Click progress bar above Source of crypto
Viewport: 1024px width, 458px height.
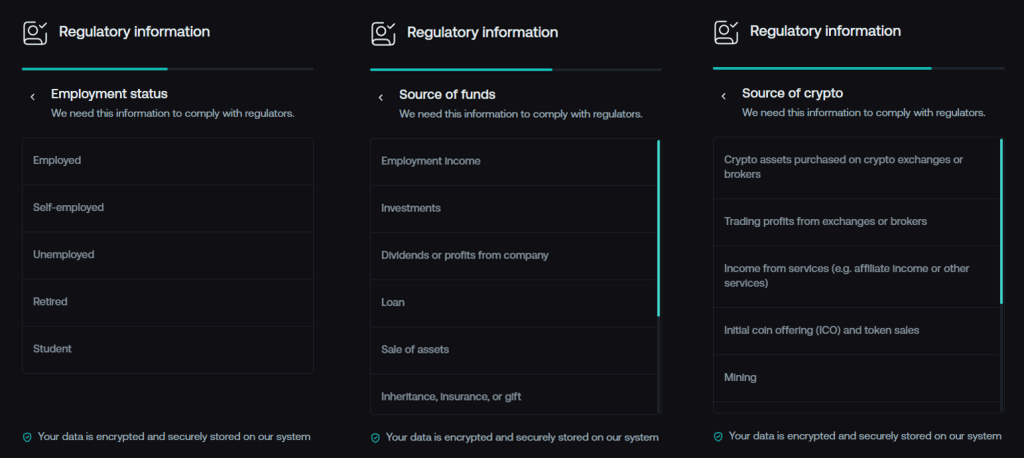click(859, 68)
